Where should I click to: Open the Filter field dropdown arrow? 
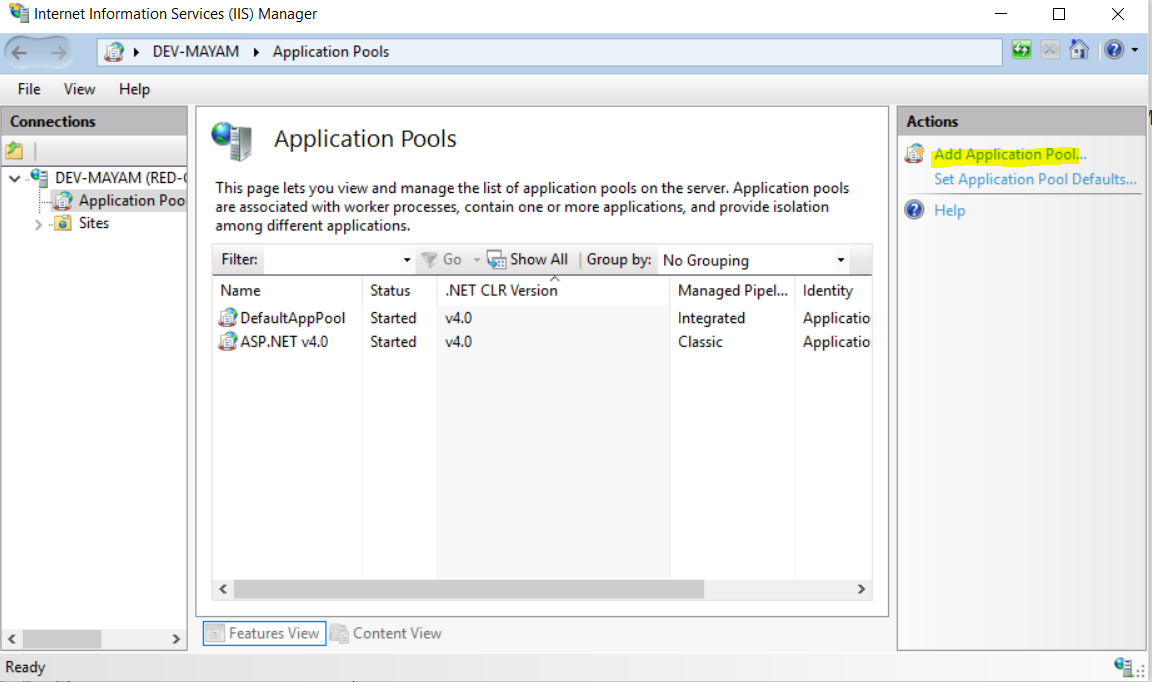(406, 260)
